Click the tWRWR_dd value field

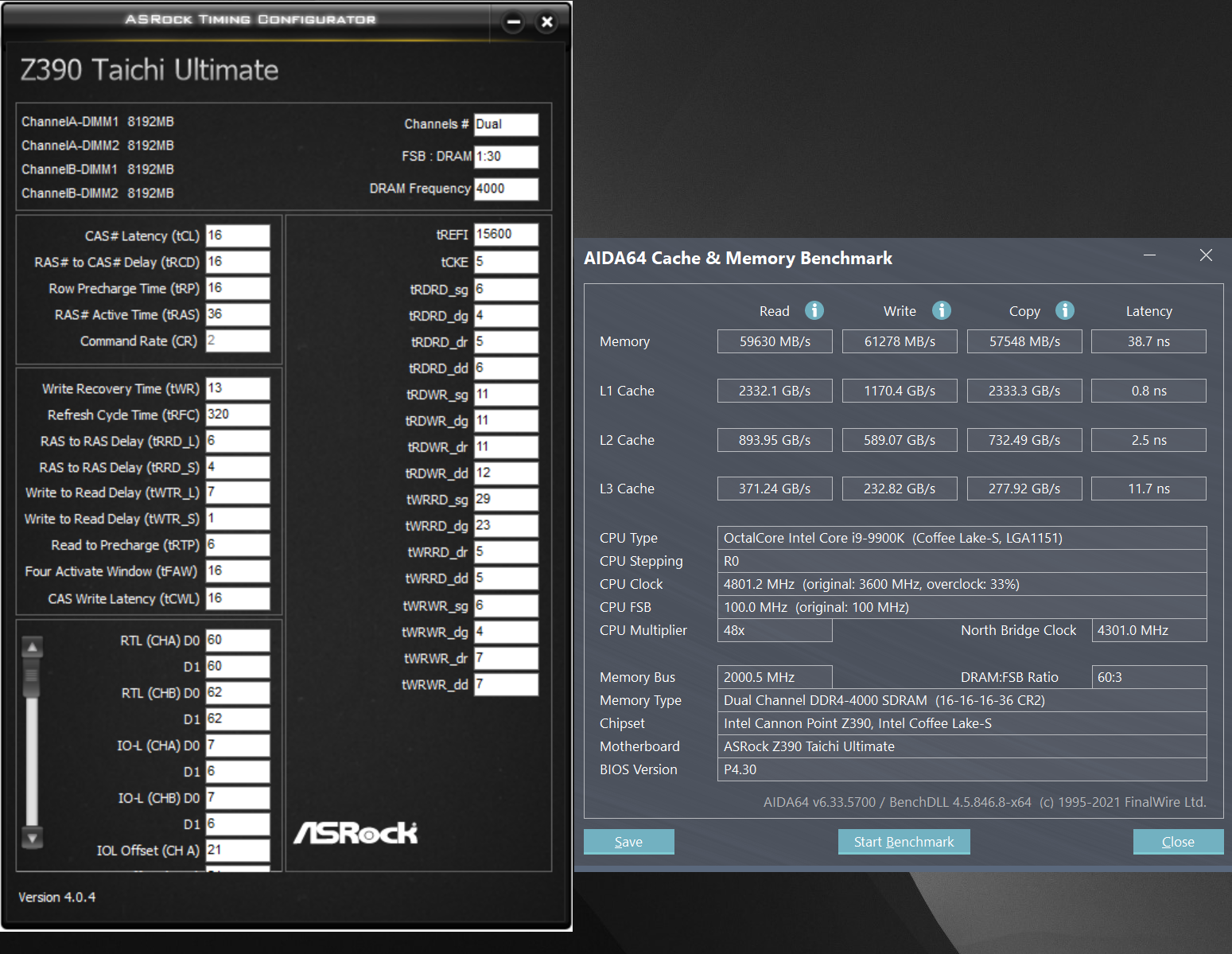507,684
